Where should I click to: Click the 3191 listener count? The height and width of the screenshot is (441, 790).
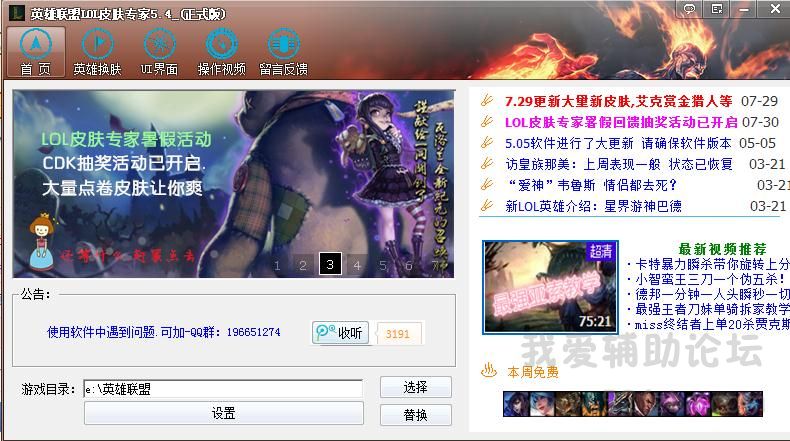[x=398, y=334]
